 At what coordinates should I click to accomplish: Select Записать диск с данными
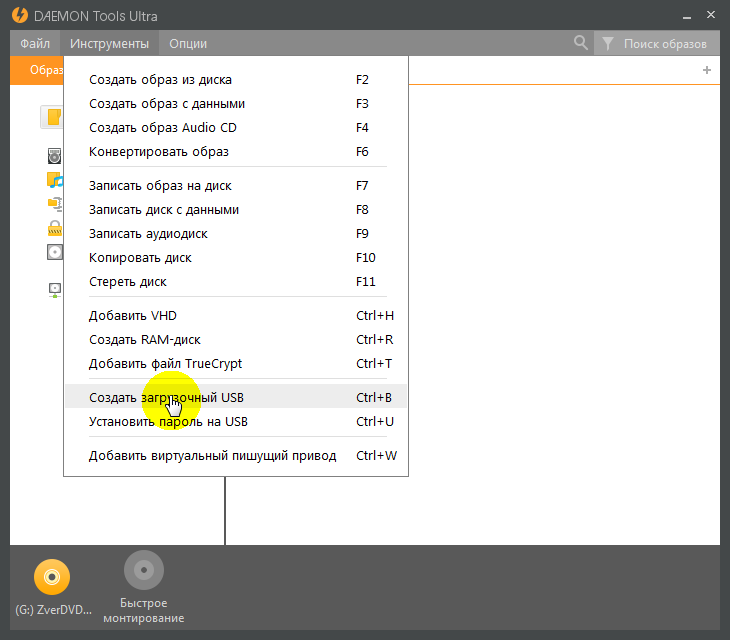click(x=236, y=210)
